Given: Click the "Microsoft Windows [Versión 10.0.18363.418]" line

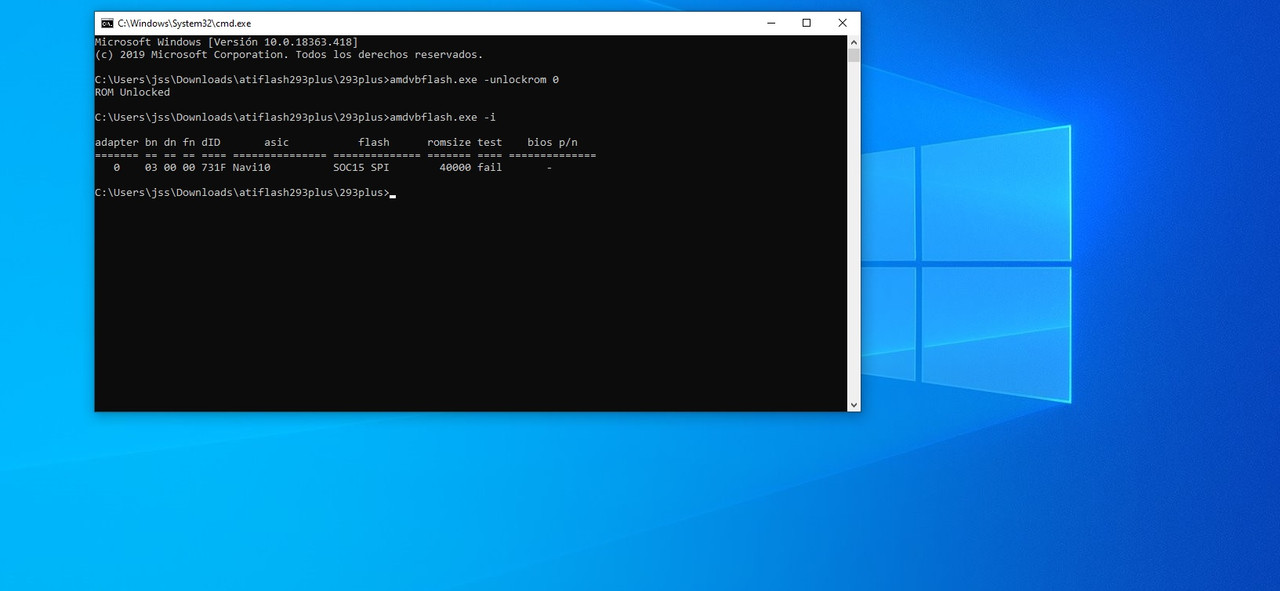Looking at the screenshot, I should tap(226, 42).
